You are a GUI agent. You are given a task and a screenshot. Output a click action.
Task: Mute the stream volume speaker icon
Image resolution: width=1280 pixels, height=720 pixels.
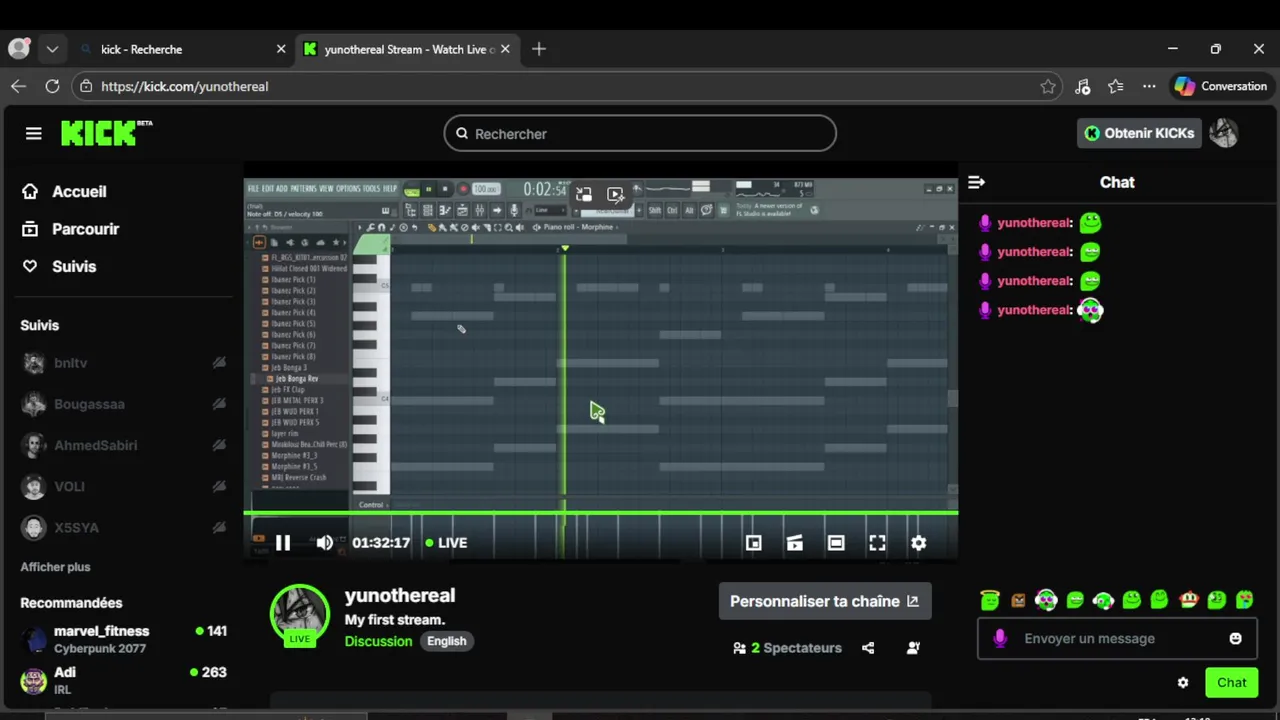[x=324, y=542]
